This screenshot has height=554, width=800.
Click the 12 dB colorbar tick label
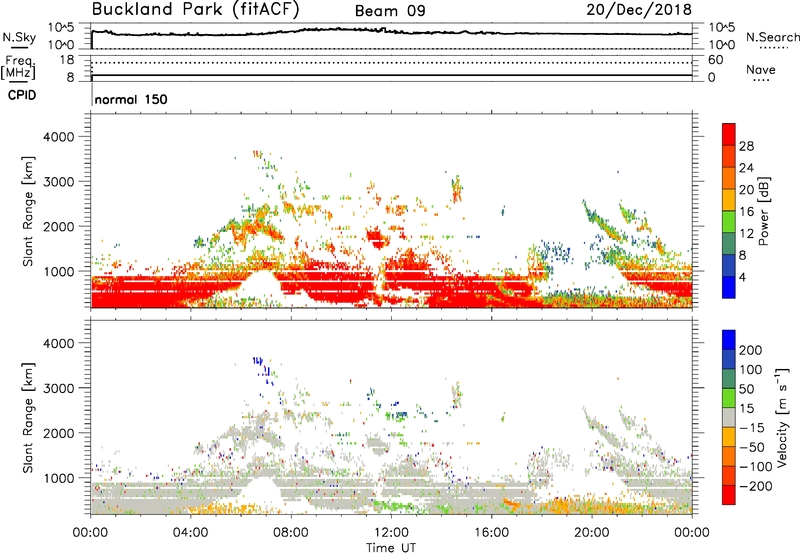coord(746,234)
